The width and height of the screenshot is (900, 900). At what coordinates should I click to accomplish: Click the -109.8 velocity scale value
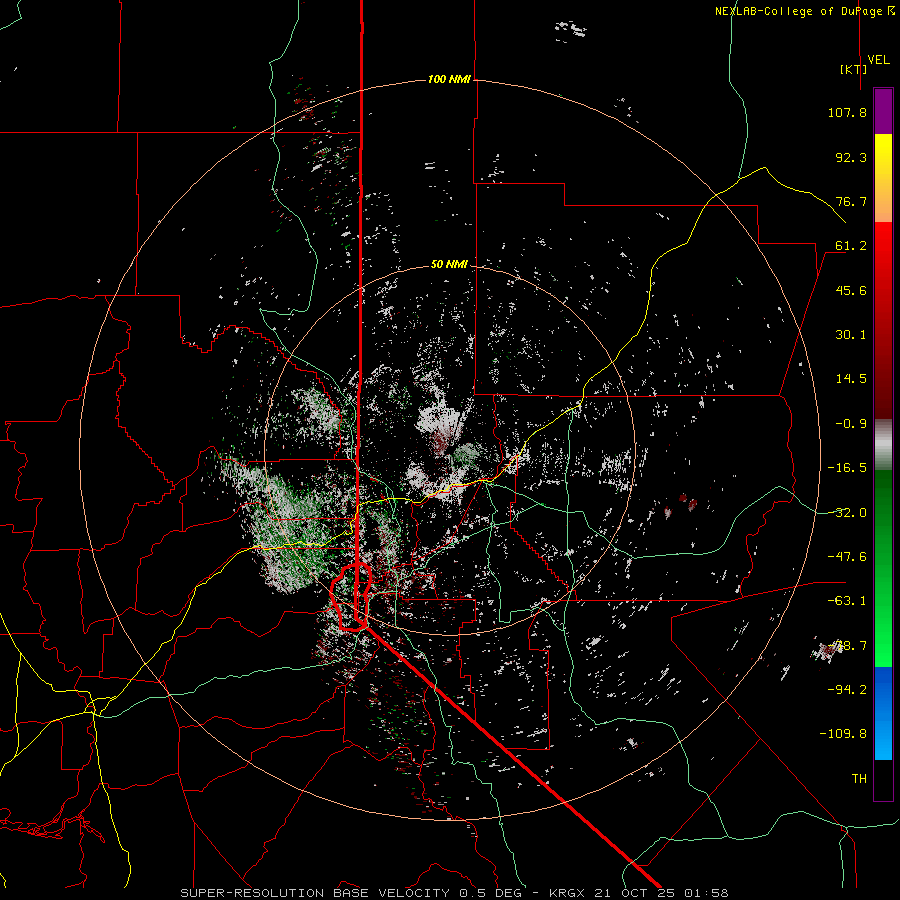pos(843,734)
